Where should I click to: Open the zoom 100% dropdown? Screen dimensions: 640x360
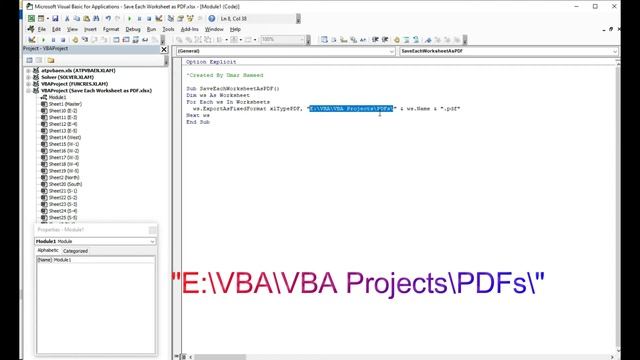[x=302, y=40]
